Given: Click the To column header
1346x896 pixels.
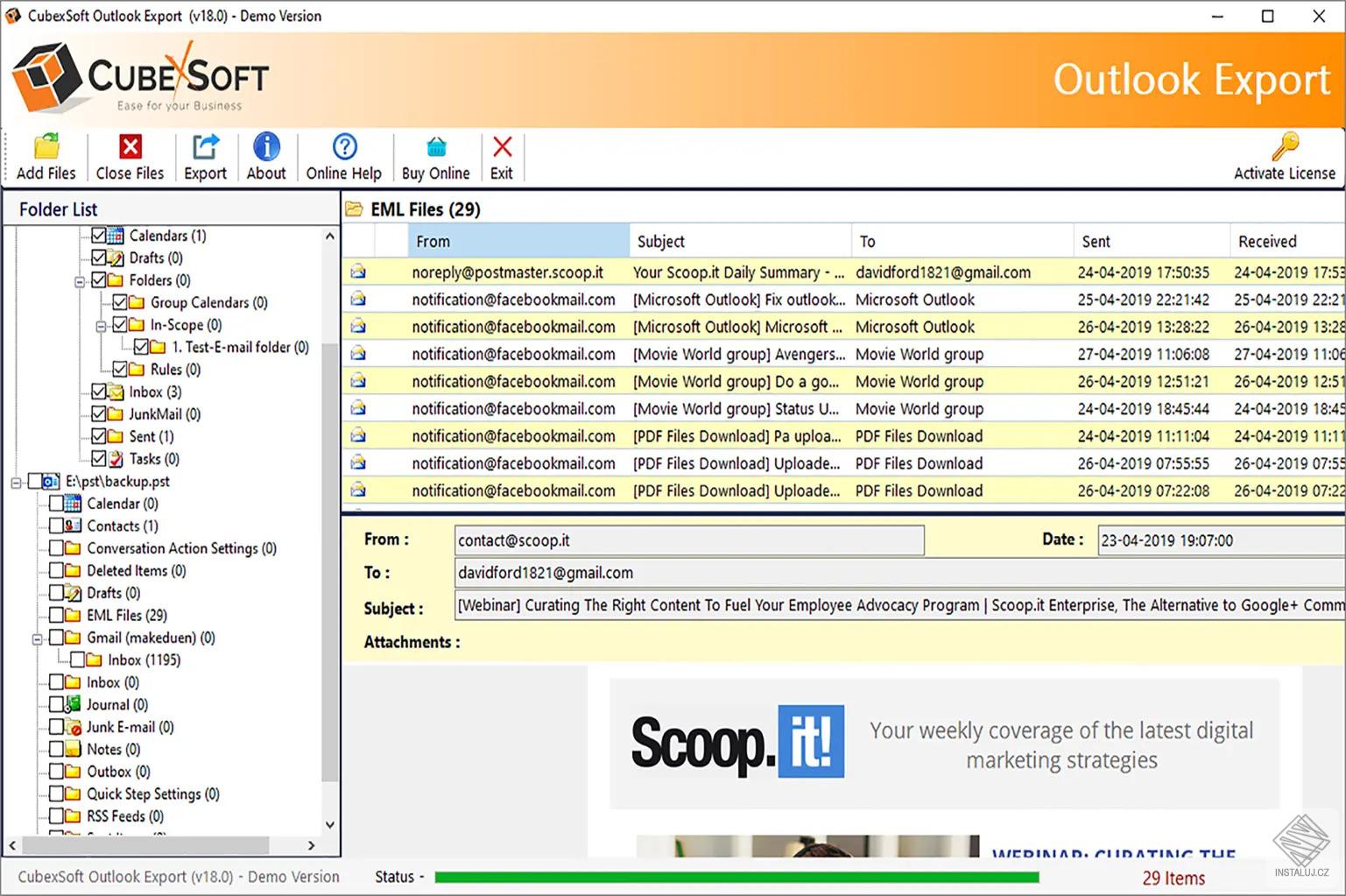Looking at the screenshot, I should click(963, 242).
